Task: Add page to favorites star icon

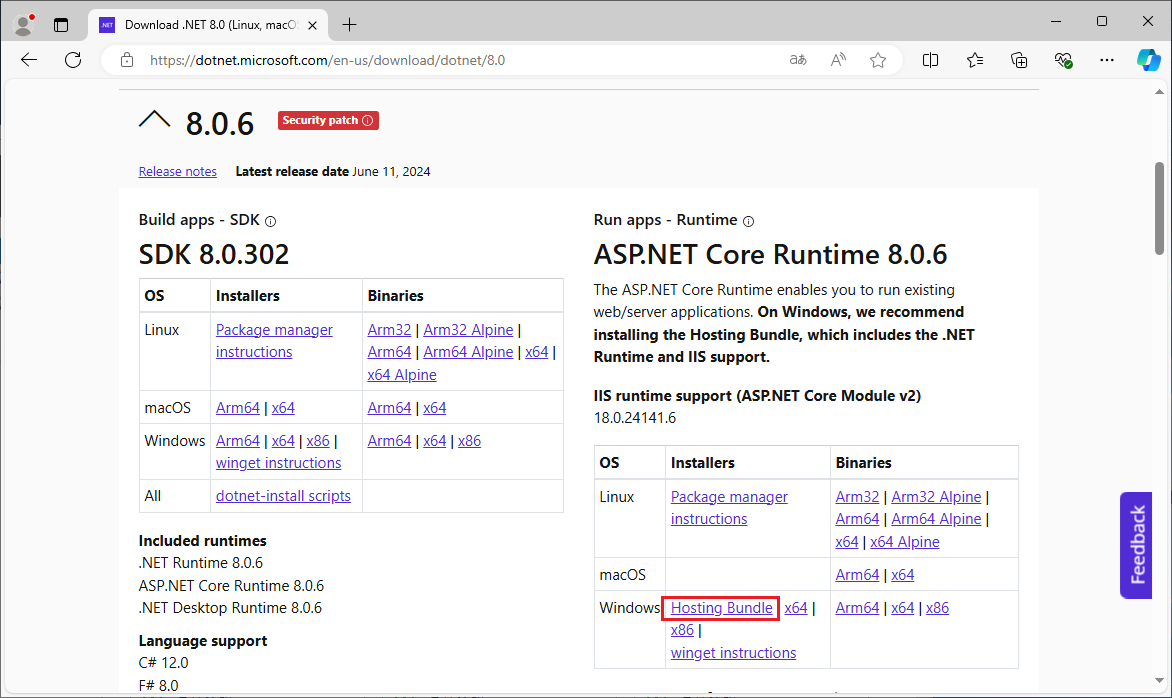Action: (878, 60)
